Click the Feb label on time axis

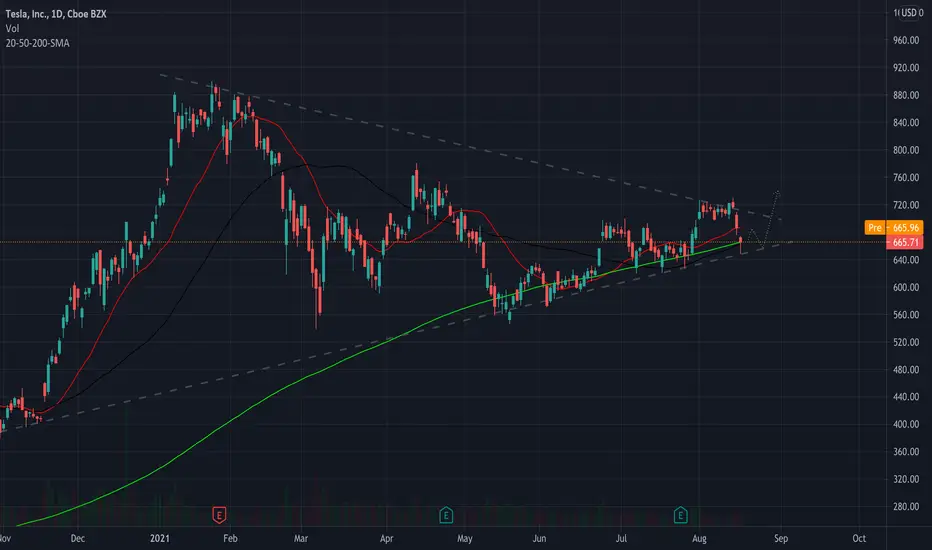coord(230,538)
